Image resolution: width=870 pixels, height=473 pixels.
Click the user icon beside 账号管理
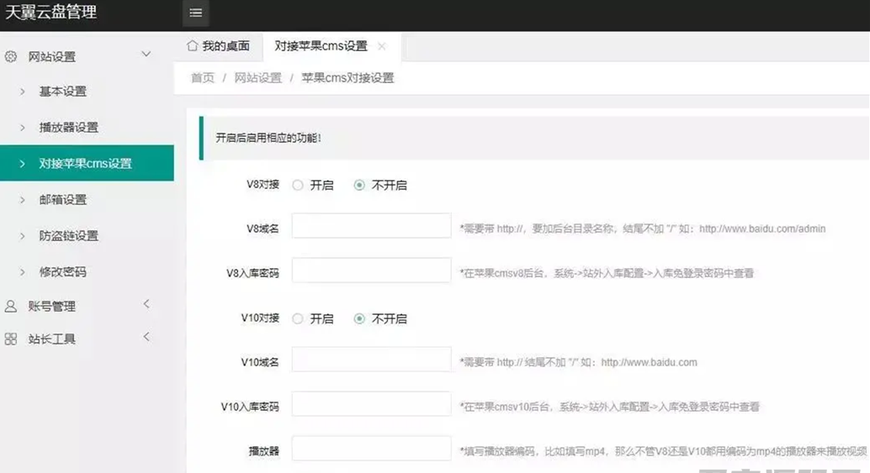11,306
